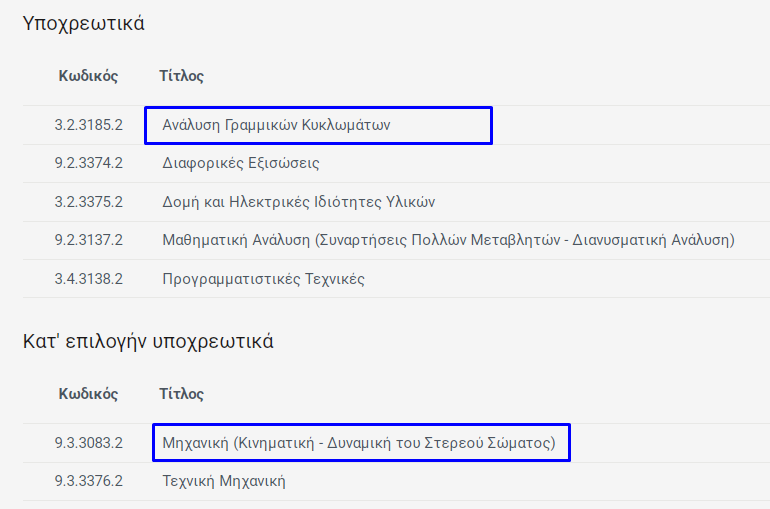Select the Τεχνική Μηχανική course

[x=224, y=481]
